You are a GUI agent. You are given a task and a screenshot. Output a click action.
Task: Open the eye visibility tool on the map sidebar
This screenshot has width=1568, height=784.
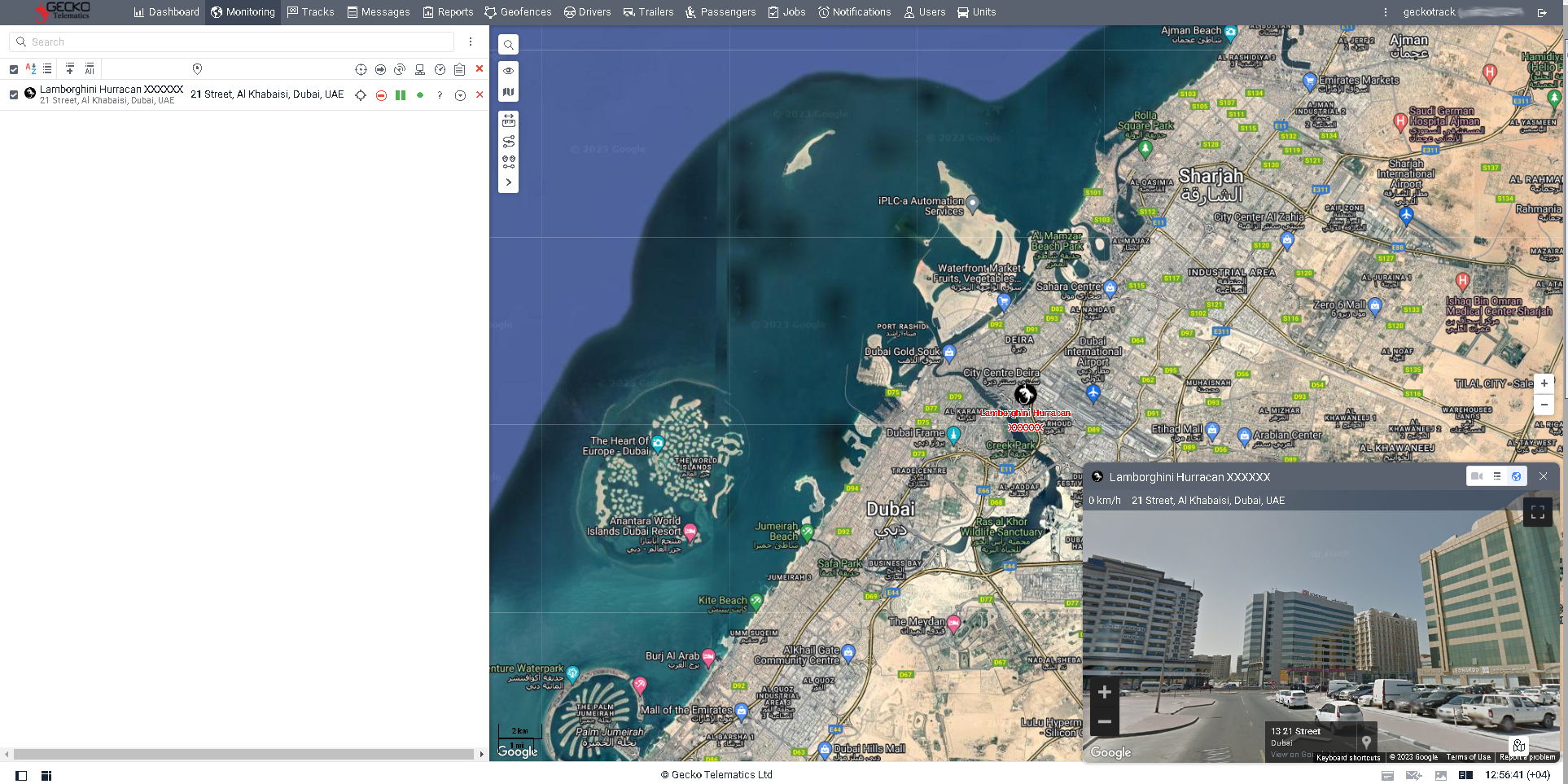pos(508,71)
